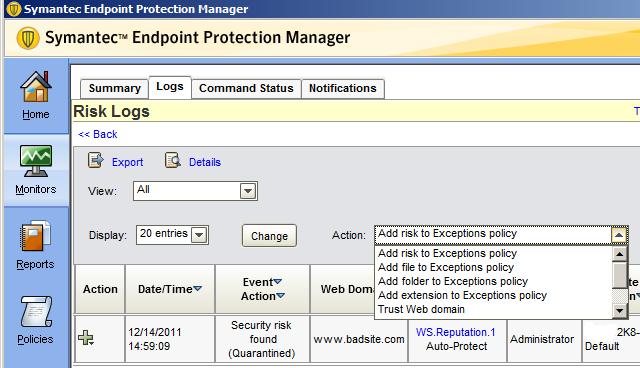Click the Change button
The height and width of the screenshot is (368, 640).
coord(269,236)
